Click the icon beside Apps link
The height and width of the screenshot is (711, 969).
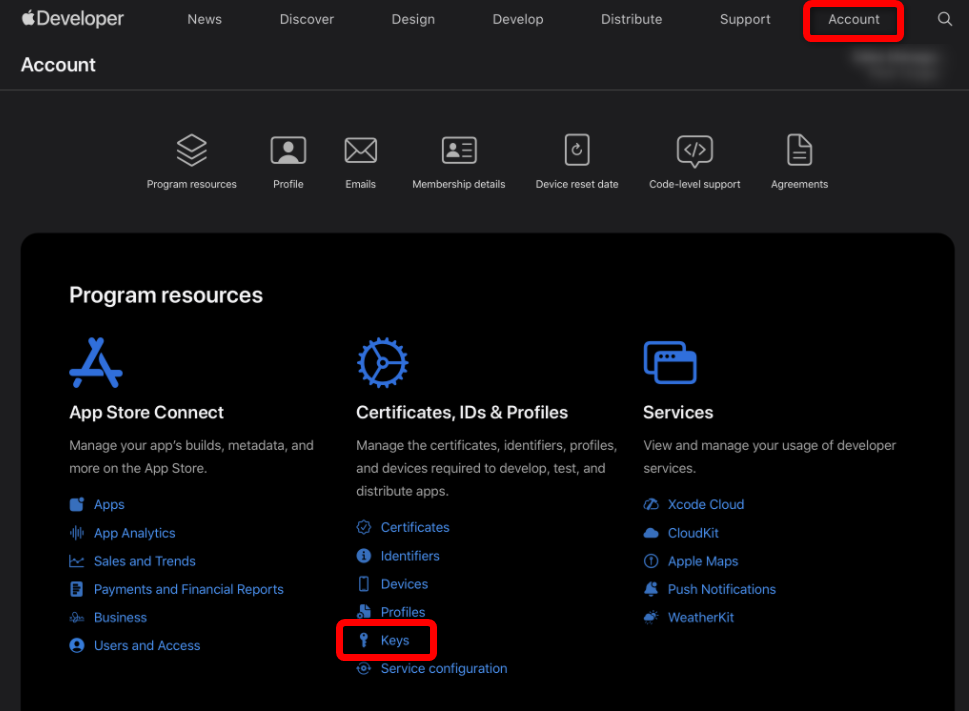click(x=77, y=504)
